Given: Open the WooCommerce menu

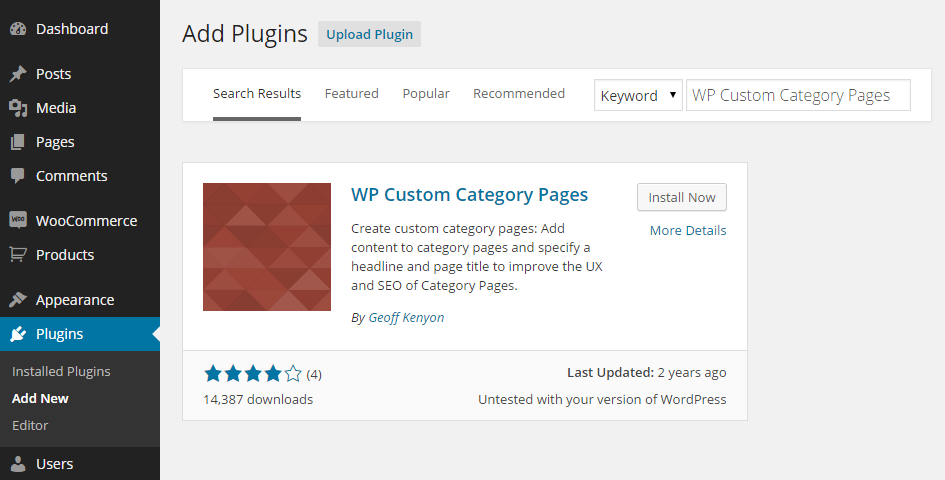Looking at the screenshot, I should pyautogui.click(x=86, y=221).
